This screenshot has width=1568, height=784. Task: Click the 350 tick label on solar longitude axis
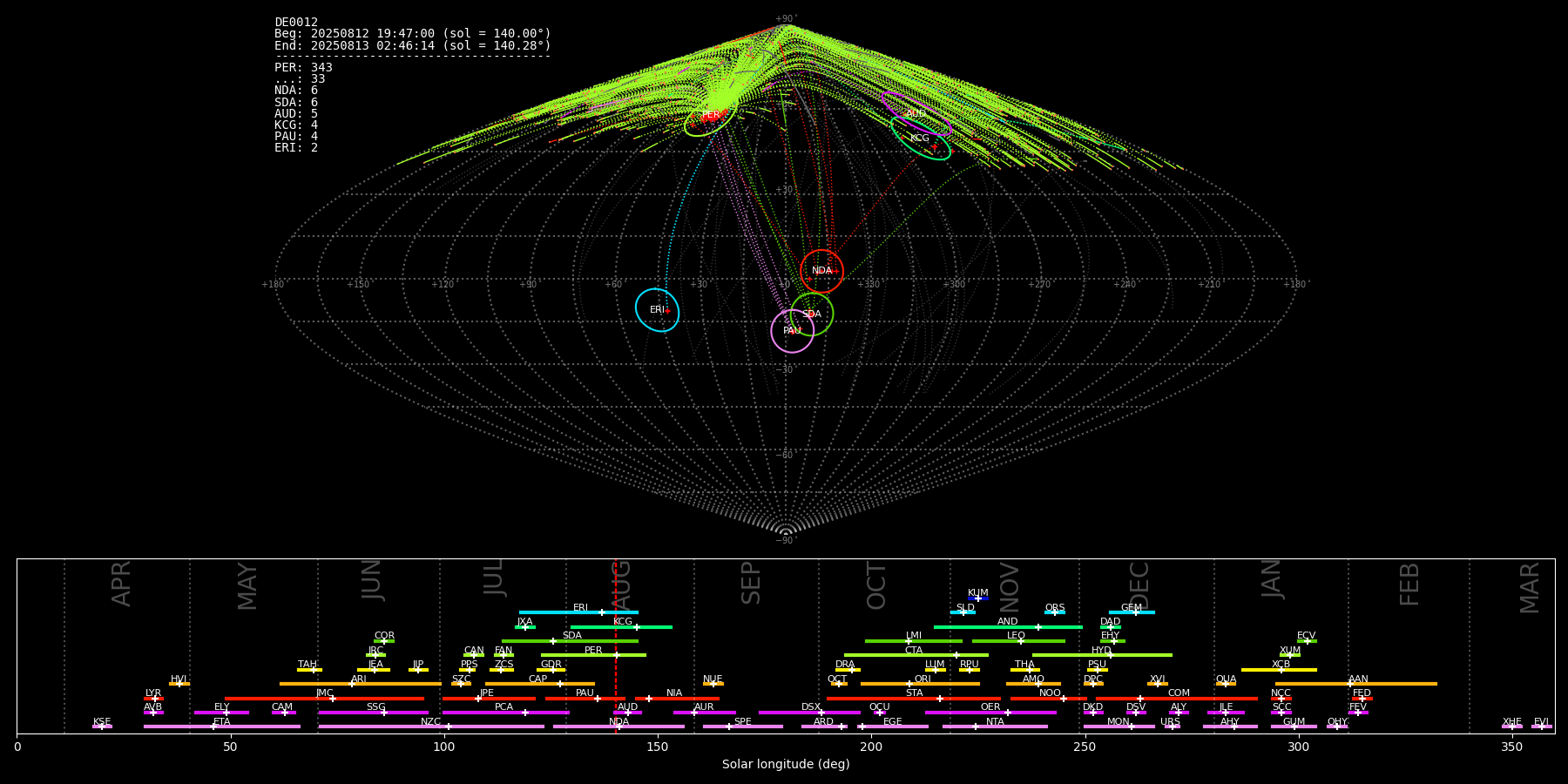click(x=1511, y=747)
